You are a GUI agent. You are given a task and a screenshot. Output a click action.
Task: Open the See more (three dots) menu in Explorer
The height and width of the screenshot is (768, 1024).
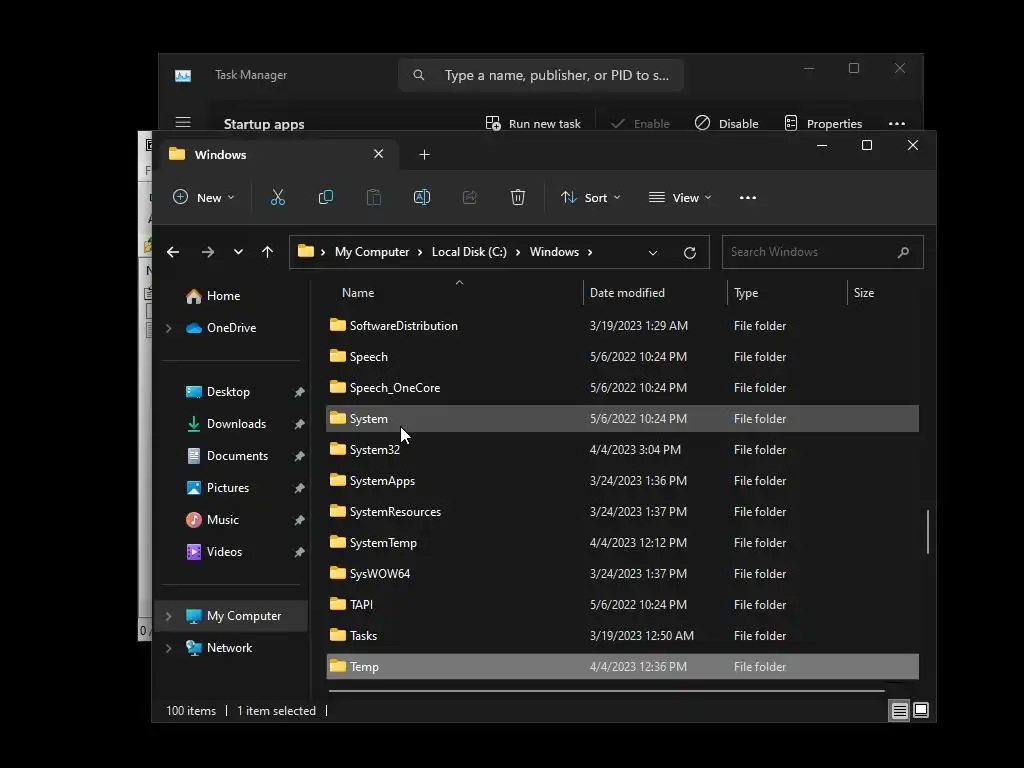748,198
